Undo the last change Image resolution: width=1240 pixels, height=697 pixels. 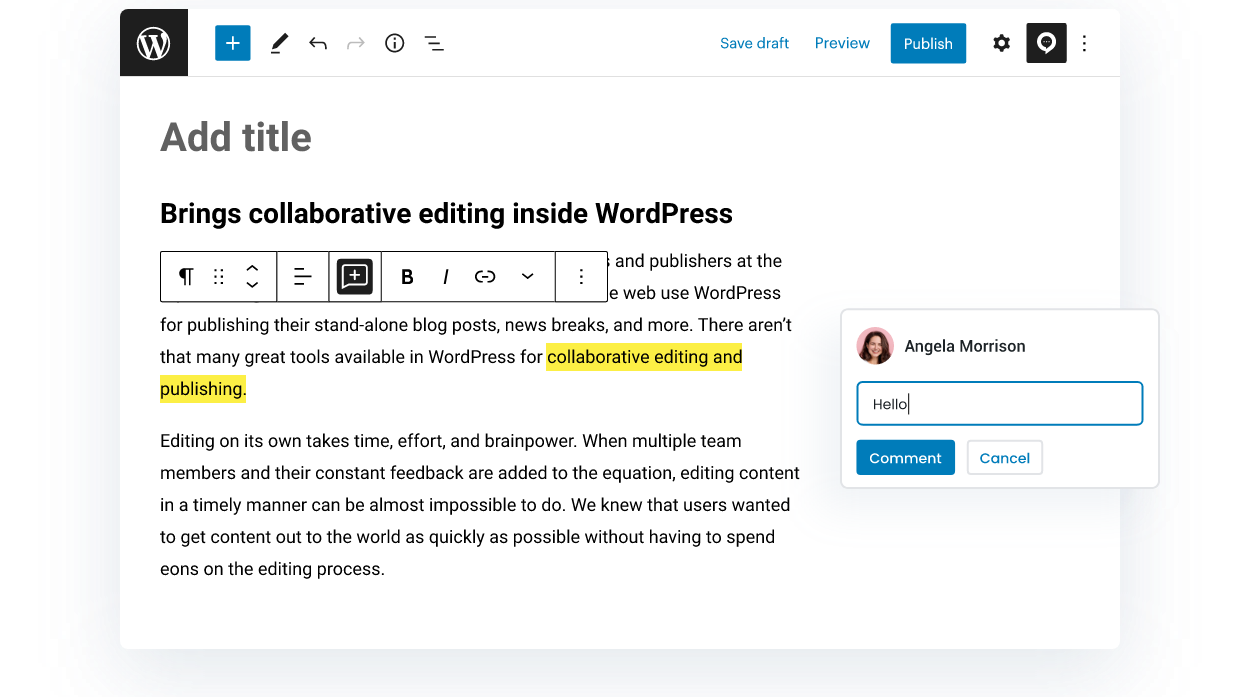click(318, 43)
